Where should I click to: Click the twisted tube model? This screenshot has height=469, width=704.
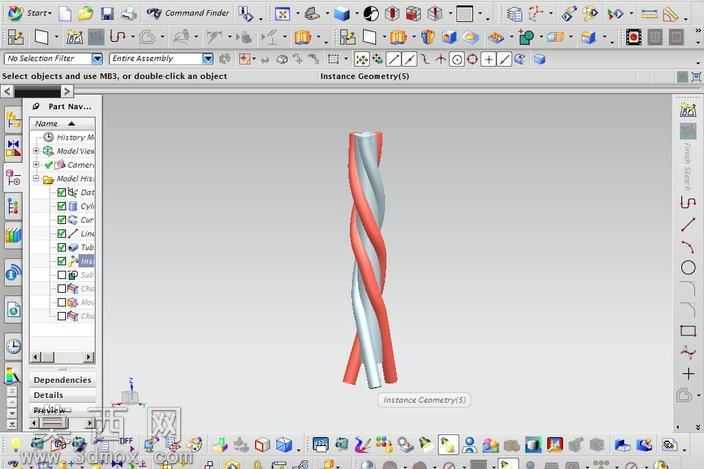click(x=370, y=259)
